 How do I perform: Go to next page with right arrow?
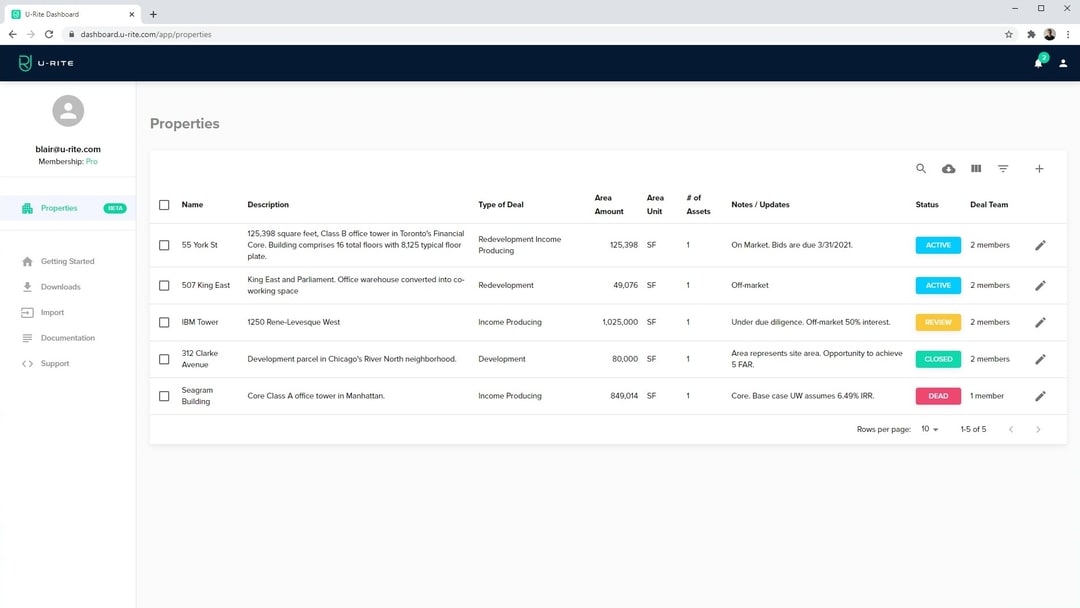coord(1038,429)
